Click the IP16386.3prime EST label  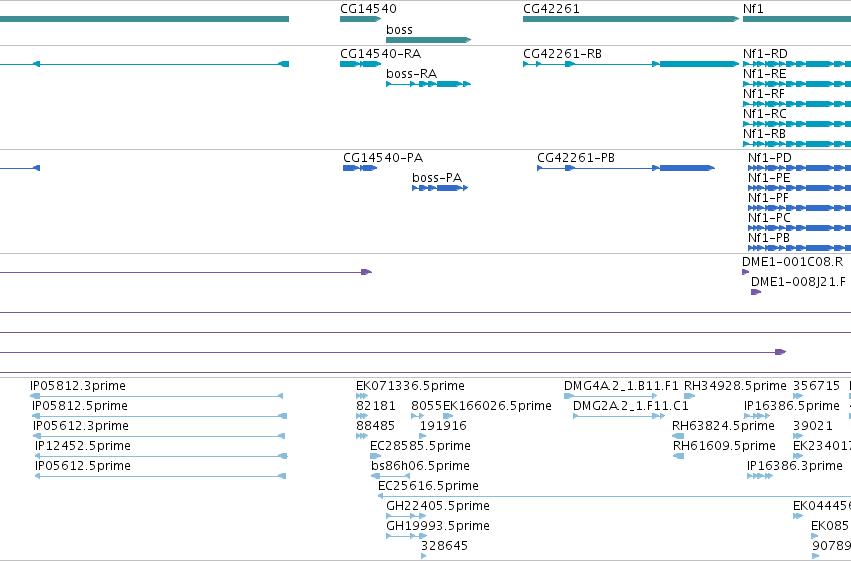pyautogui.click(x=795, y=466)
